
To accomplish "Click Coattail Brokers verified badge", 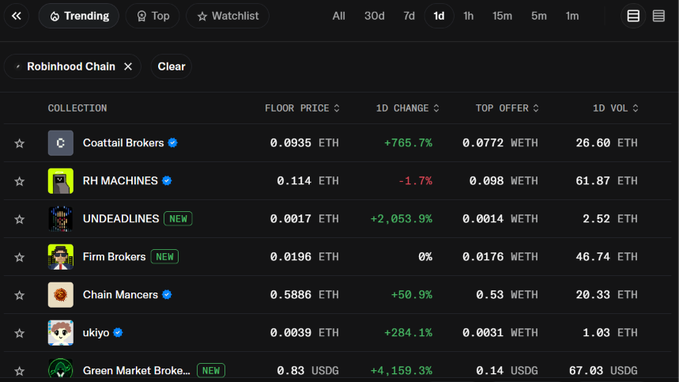I will pyautogui.click(x=173, y=143).
